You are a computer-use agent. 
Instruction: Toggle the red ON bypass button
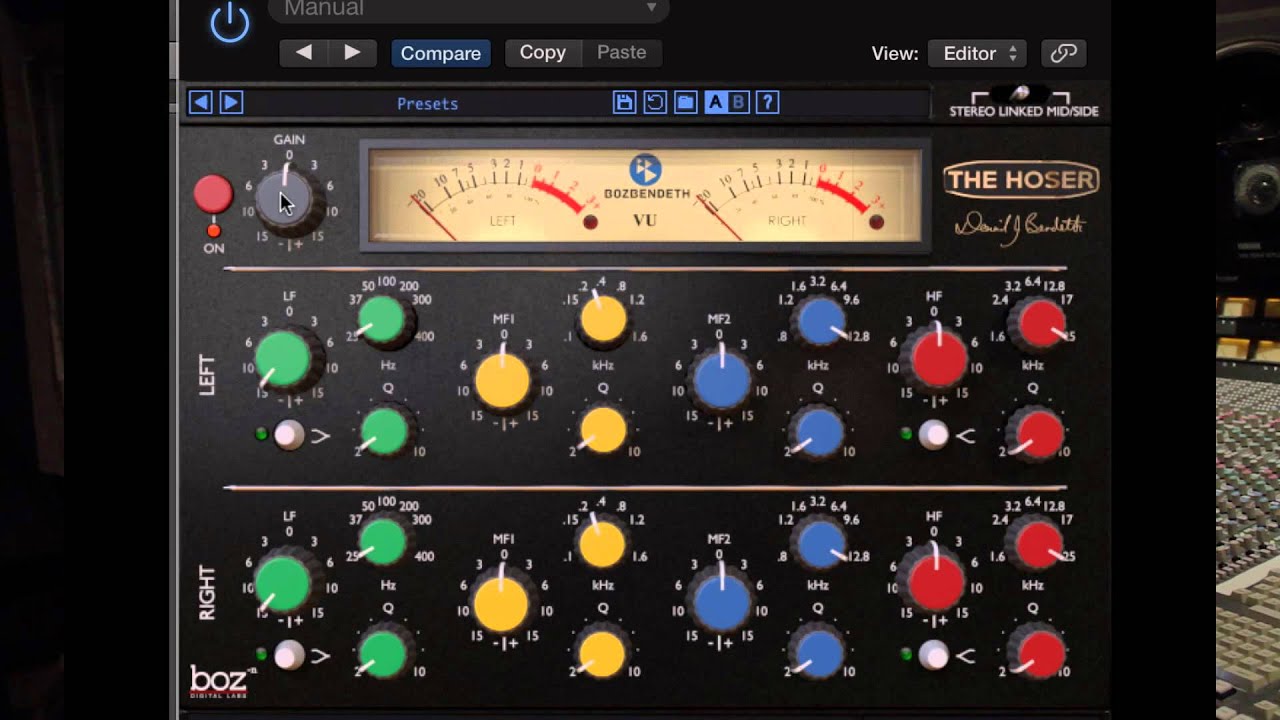tap(213, 195)
